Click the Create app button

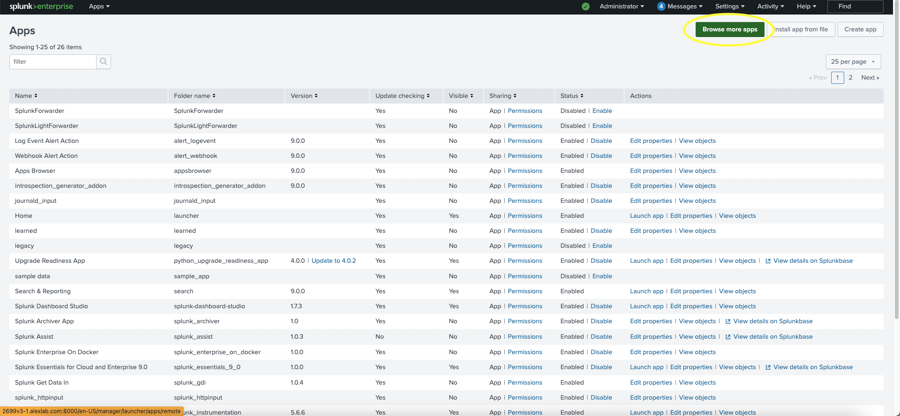pos(860,29)
